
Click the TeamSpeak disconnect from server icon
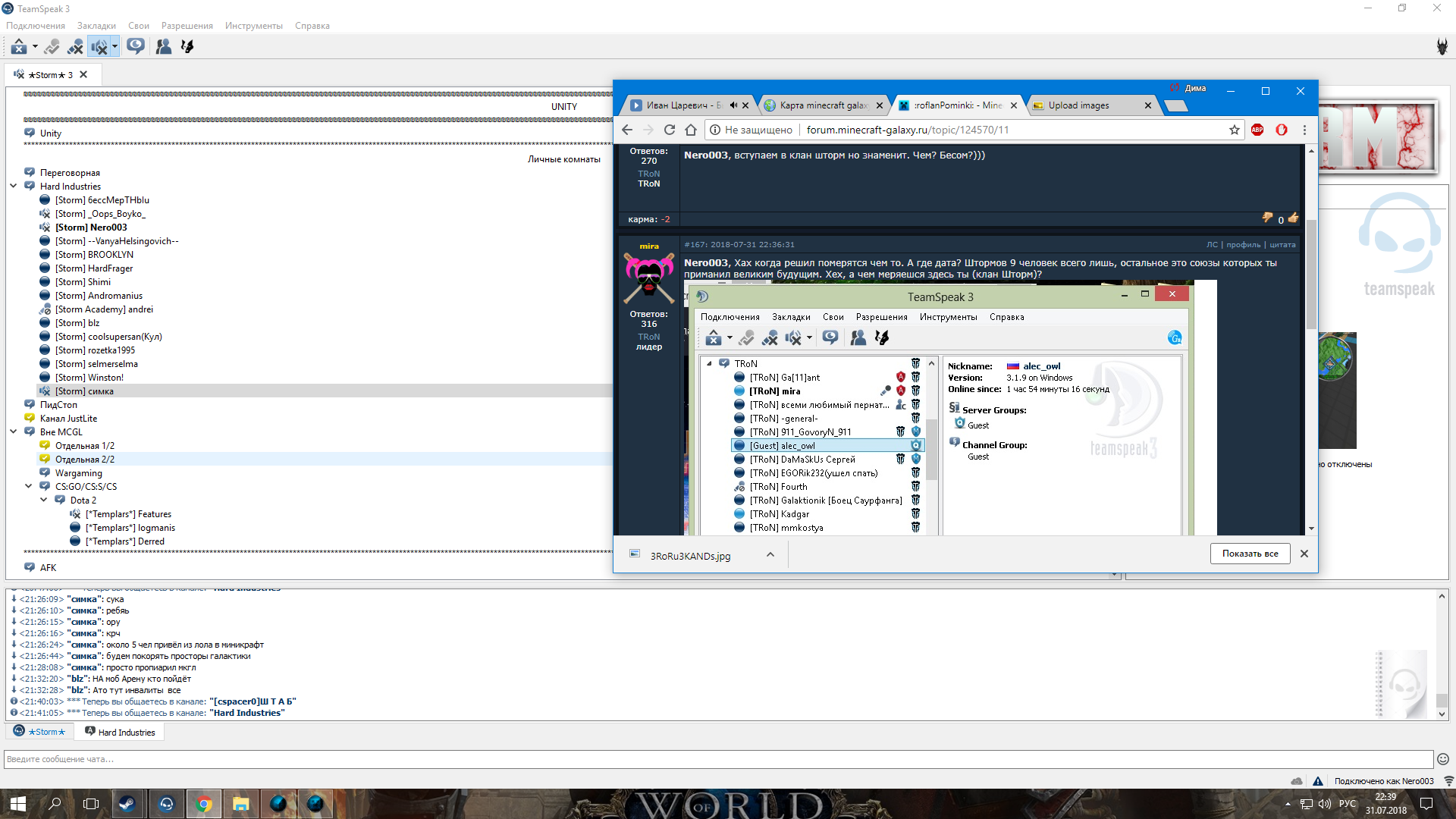click(x=19, y=47)
